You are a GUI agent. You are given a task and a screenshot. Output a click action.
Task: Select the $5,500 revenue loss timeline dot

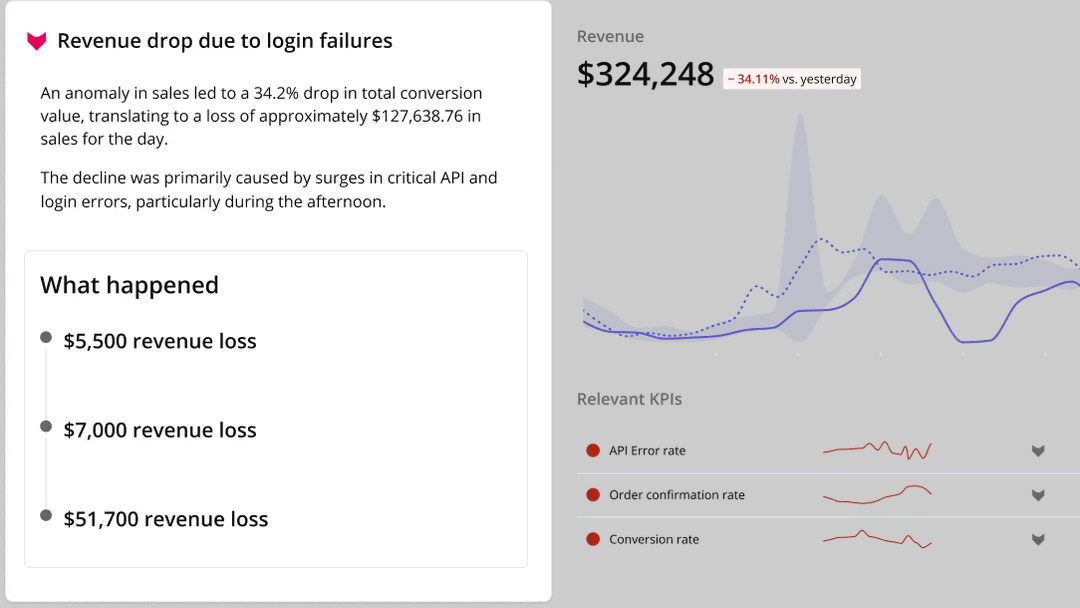point(46,338)
